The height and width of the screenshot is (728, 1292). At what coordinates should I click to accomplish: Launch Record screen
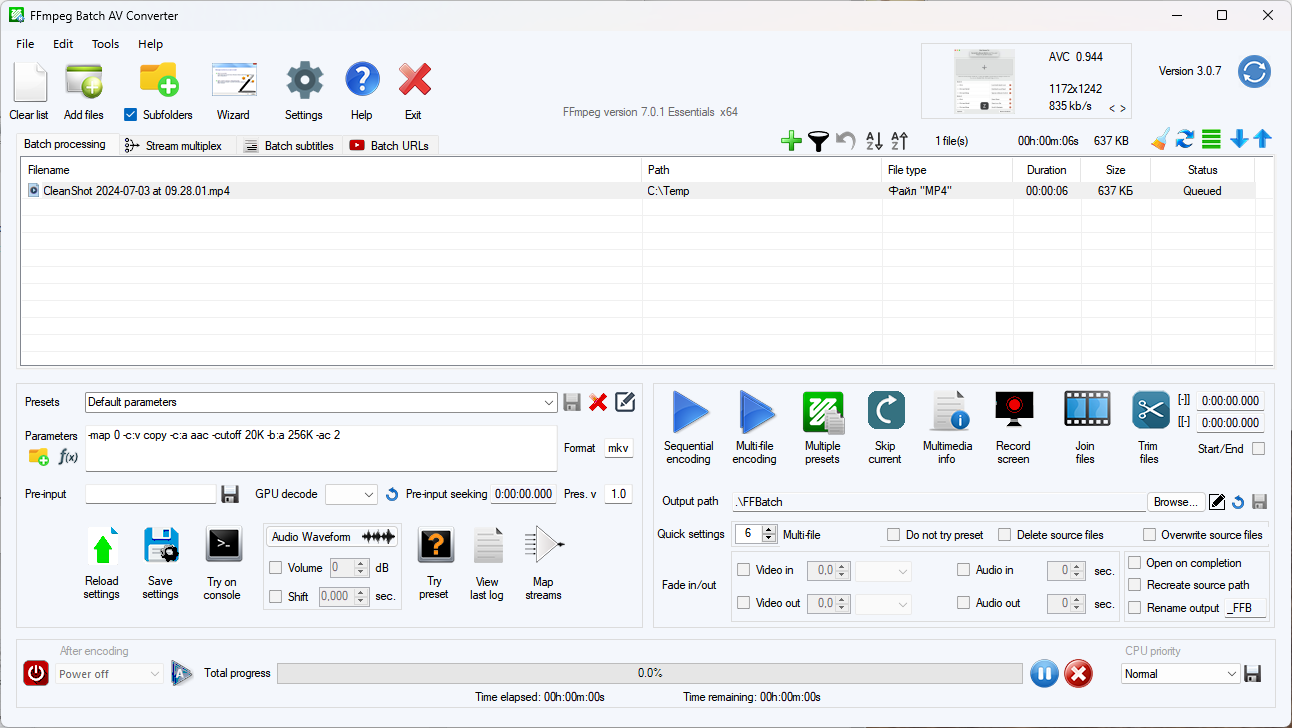point(1013,410)
